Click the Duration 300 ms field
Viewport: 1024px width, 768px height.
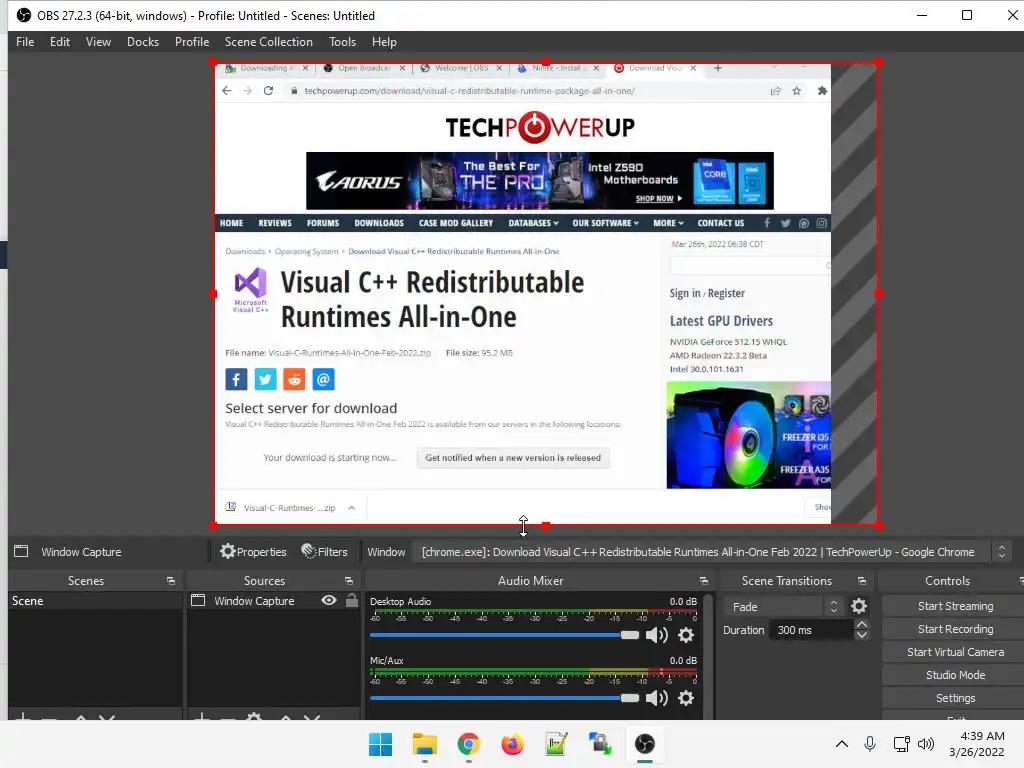point(813,630)
